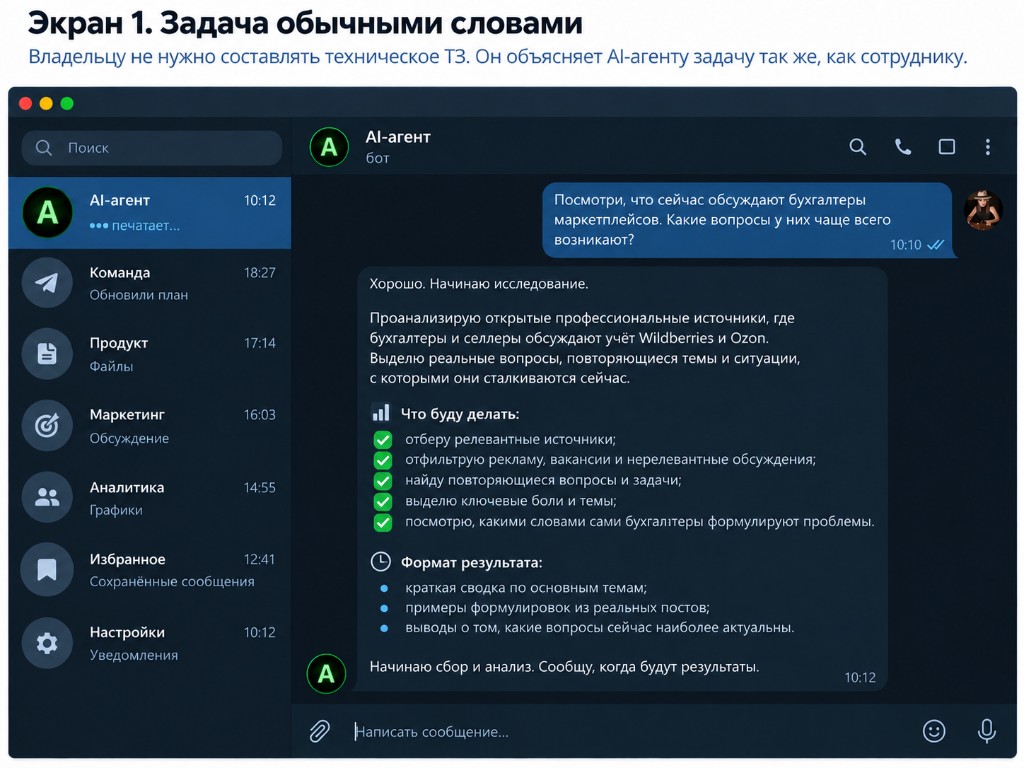Click checkmark beside отфильтрую рекламу, вакансии
This screenshot has width=1024, height=768.
click(x=383, y=460)
